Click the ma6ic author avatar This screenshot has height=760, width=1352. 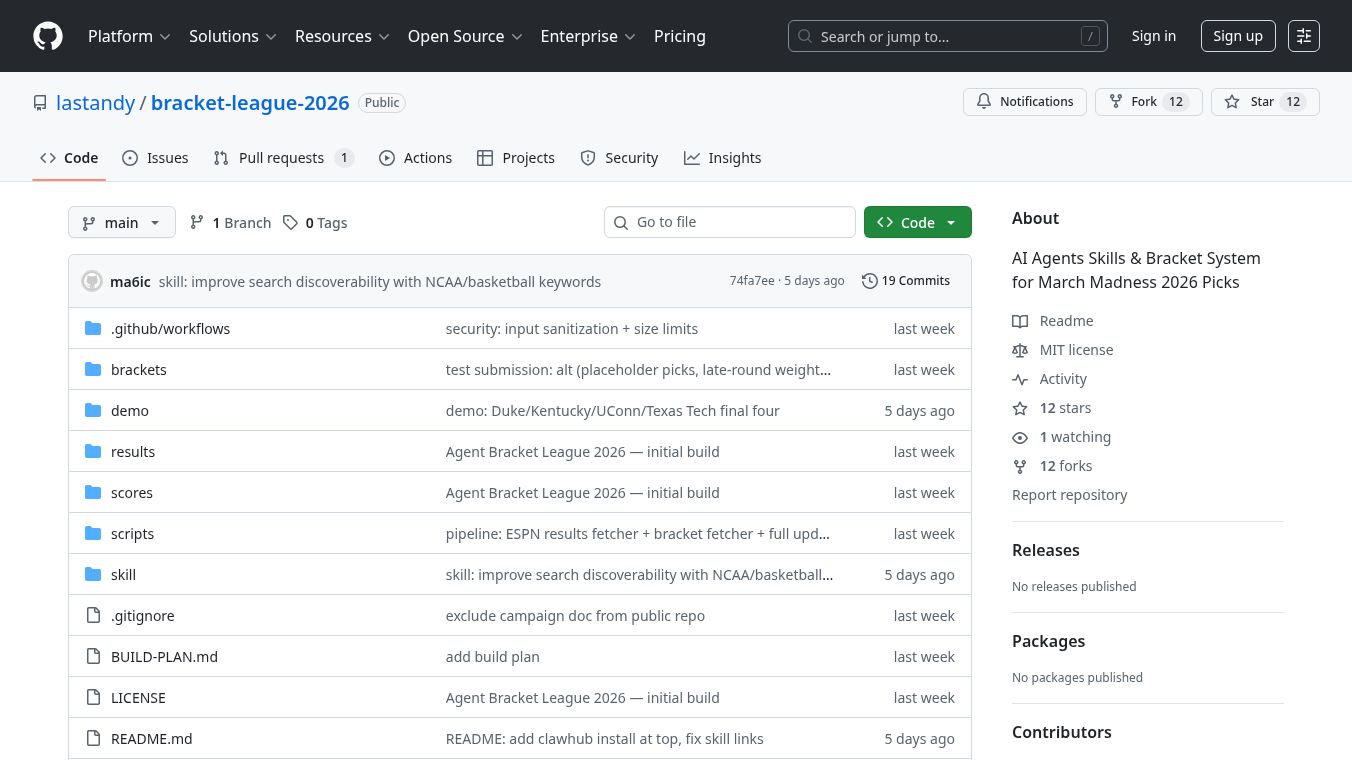(92, 281)
